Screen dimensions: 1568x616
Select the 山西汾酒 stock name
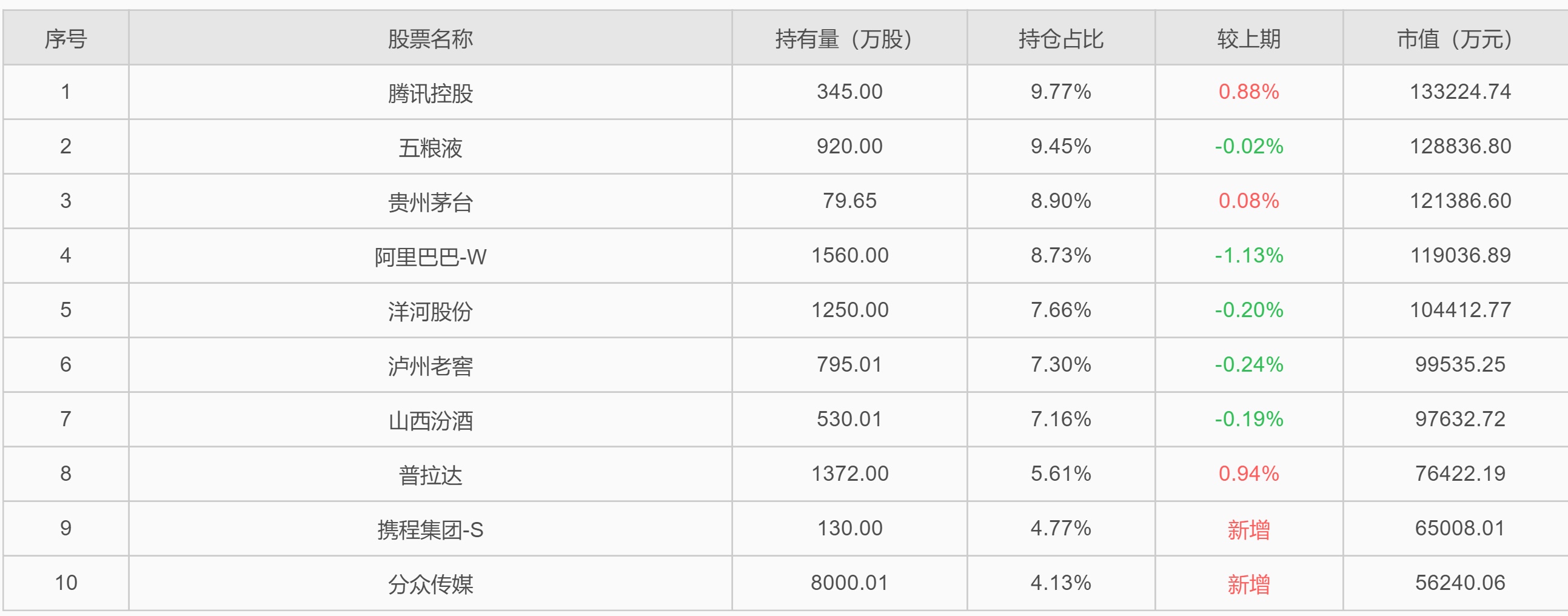pos(430,420)
